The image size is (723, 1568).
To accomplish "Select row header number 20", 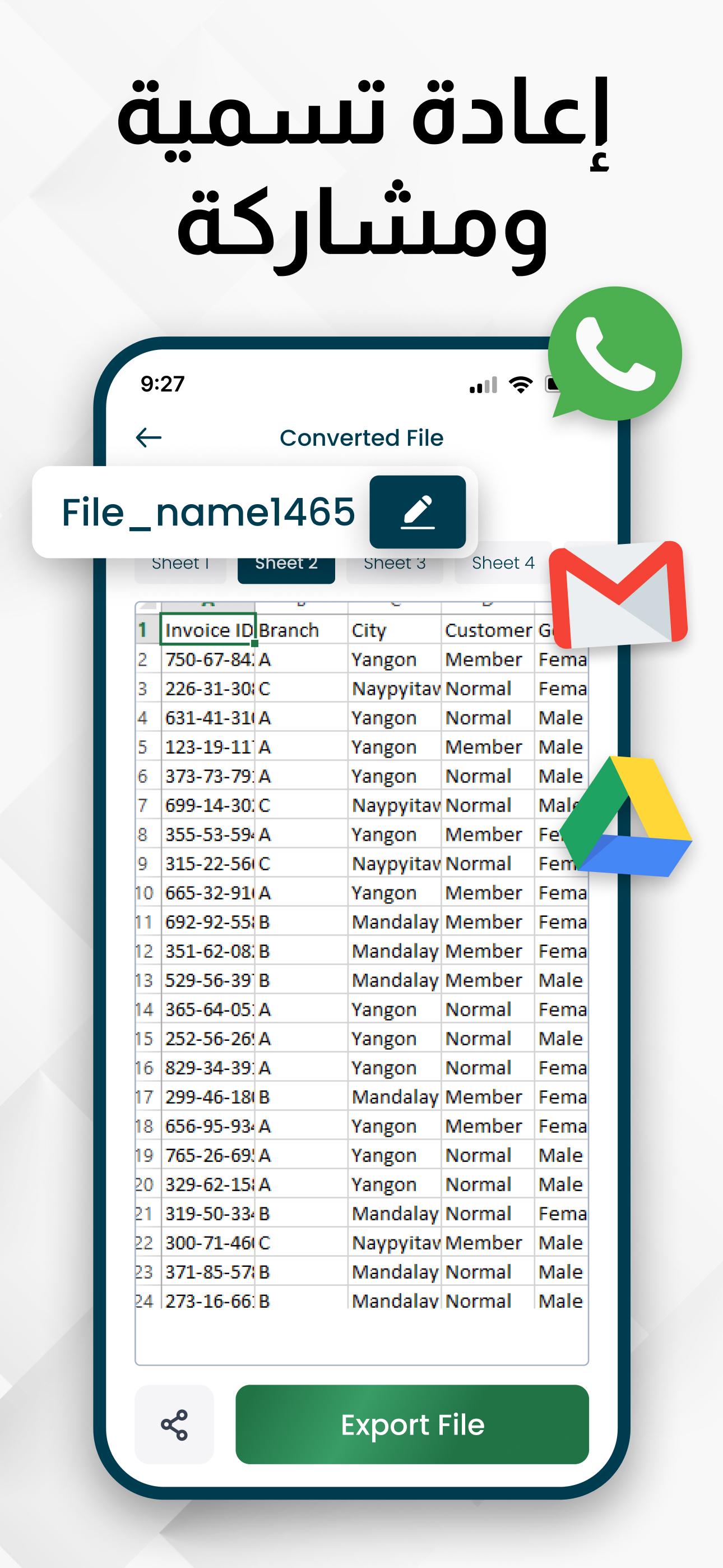I will pyautogui.click(x=147, y=1184).
